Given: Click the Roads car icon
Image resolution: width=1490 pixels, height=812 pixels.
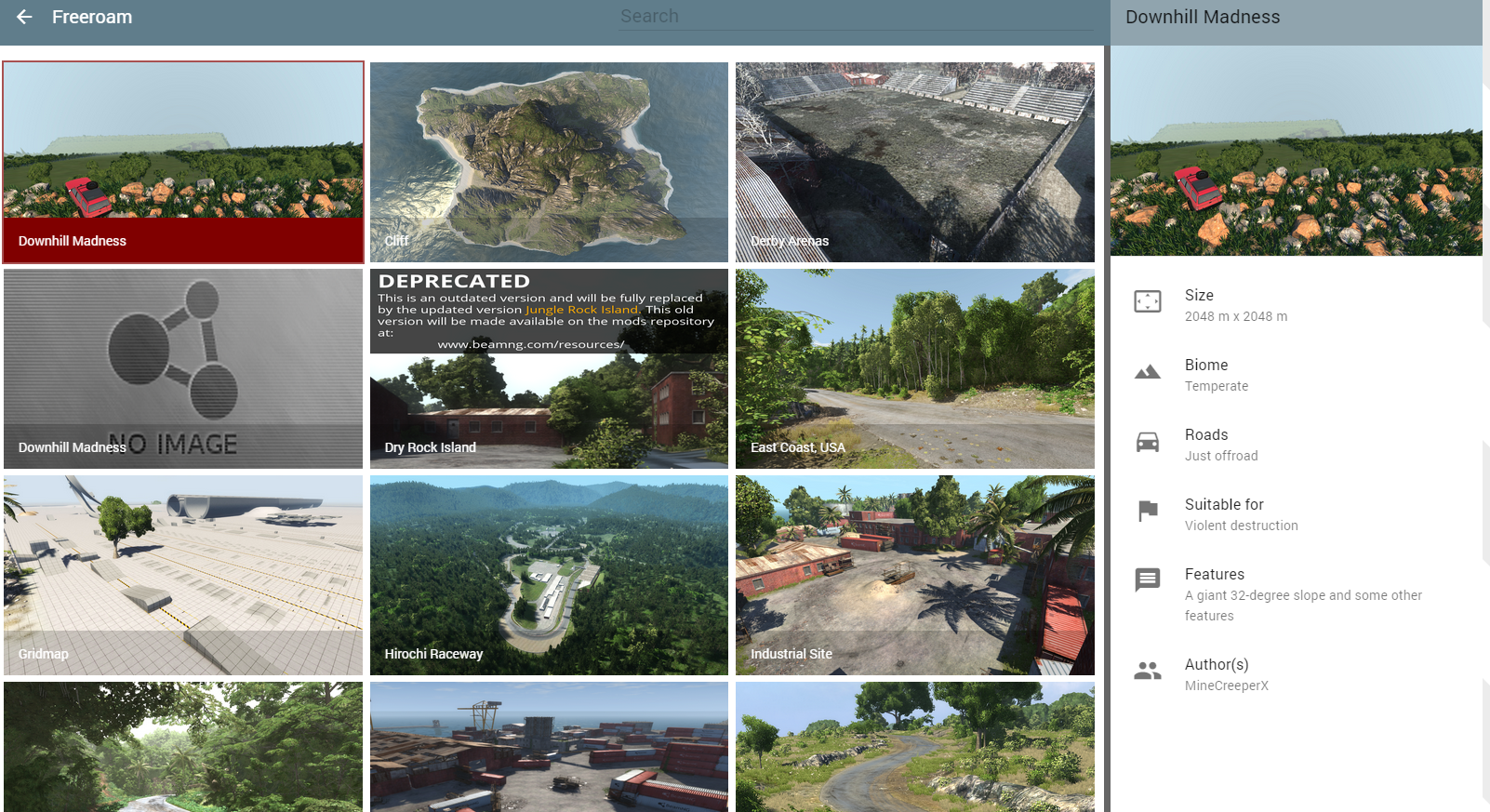Looking at the screenshot, I should pyautogui.click(x=1148, y=442).
